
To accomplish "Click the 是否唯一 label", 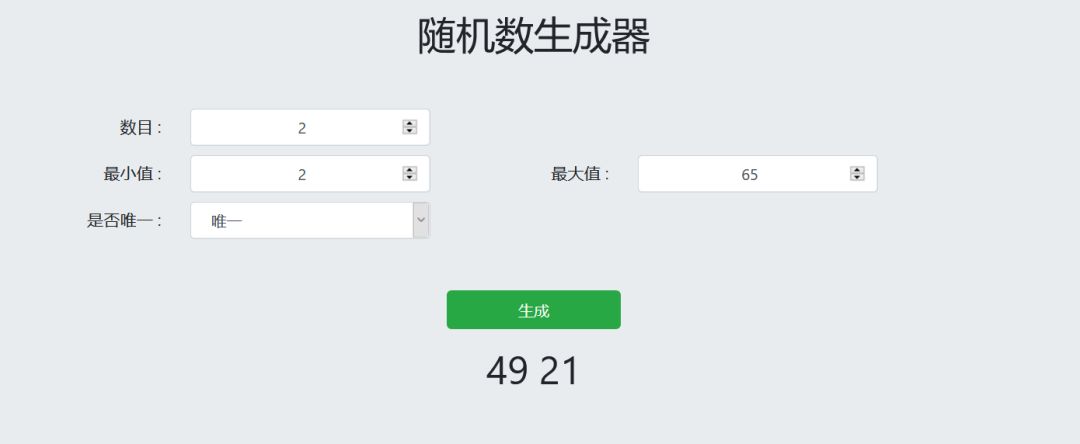I will pyautogui.click(x=124, y=221).
